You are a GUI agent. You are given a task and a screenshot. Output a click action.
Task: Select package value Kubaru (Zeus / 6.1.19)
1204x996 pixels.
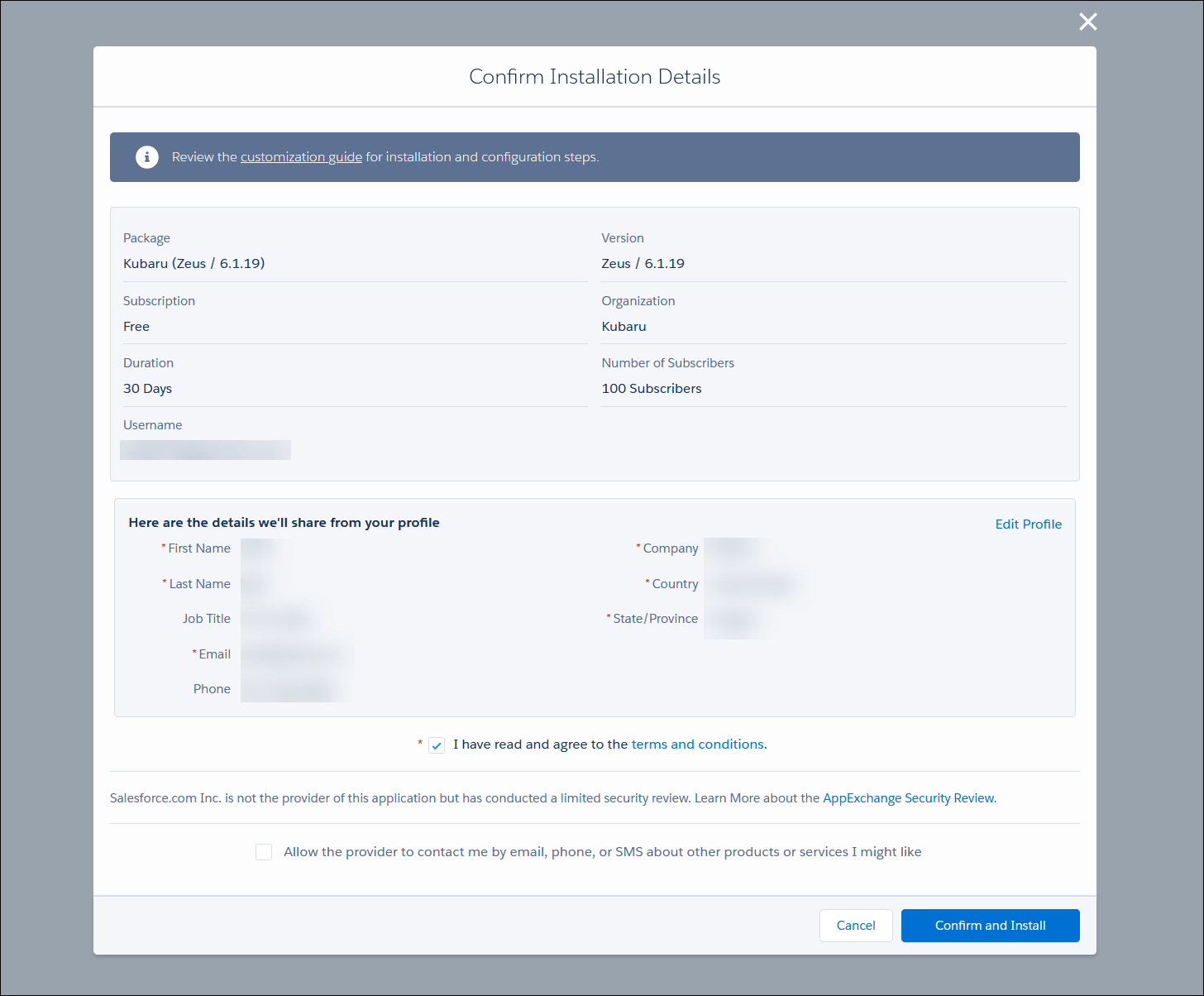[x=193, y=264]
